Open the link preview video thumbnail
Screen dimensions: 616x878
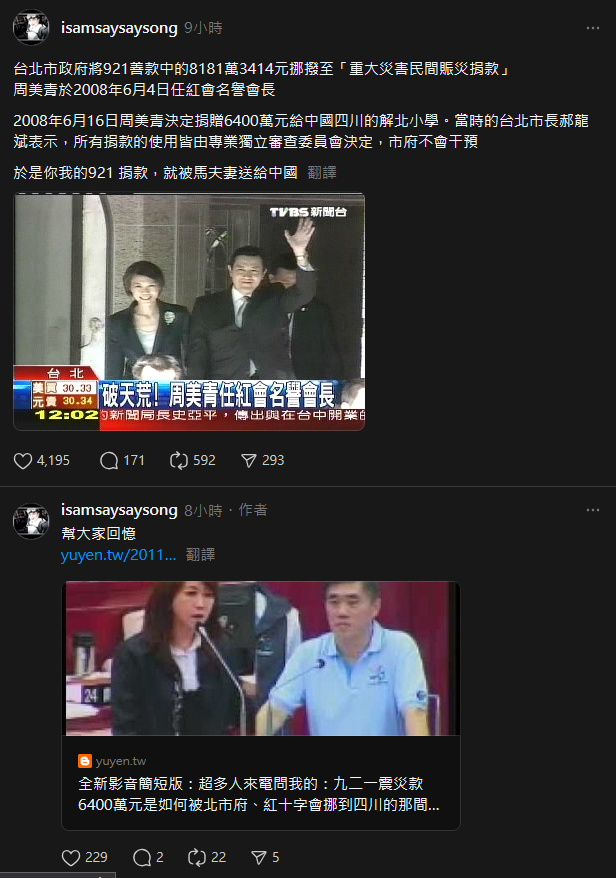pos(261,658)
